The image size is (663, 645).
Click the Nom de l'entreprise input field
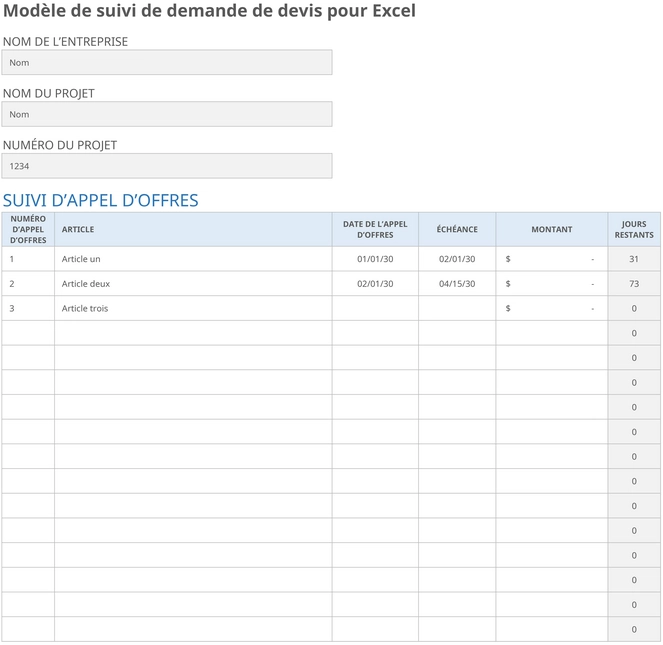167,63
